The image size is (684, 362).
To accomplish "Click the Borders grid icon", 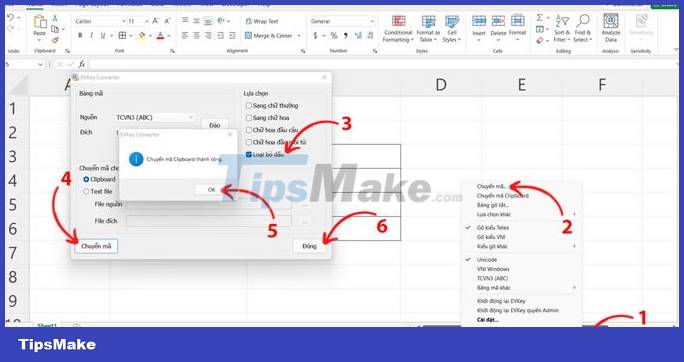I will [x=123, y=36].
